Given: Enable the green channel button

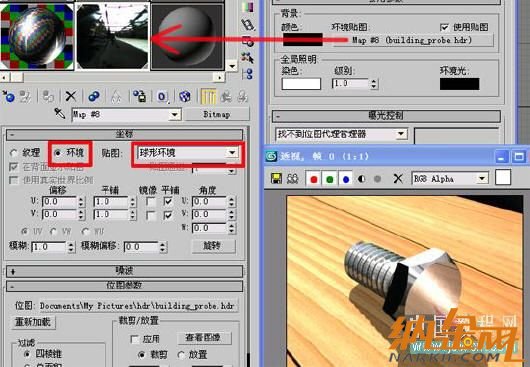Looking at the screenshot, I should [x=330, y=179].
